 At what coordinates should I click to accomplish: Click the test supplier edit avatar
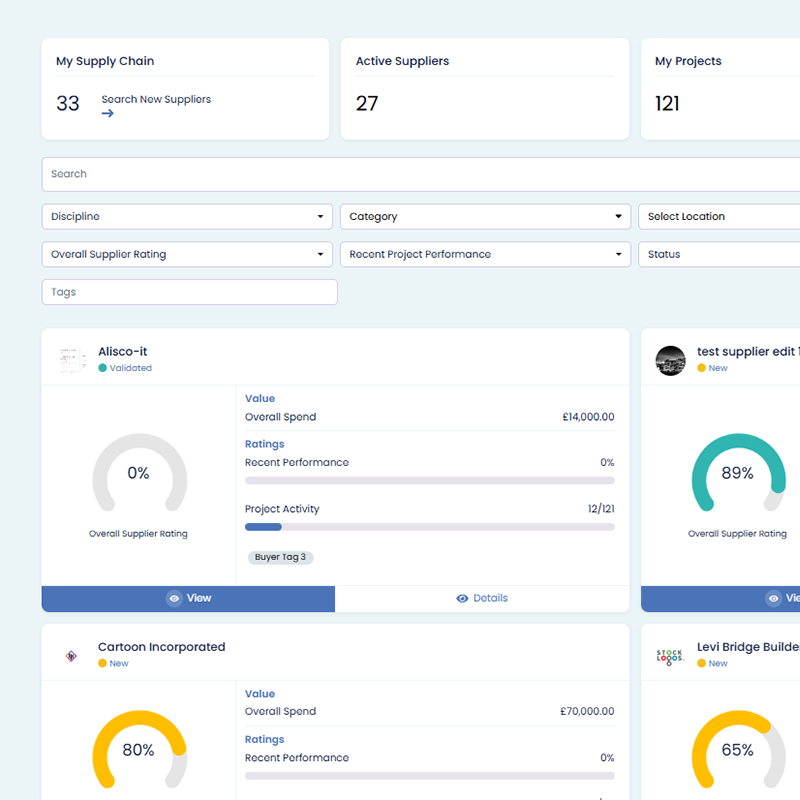[670, 360]
